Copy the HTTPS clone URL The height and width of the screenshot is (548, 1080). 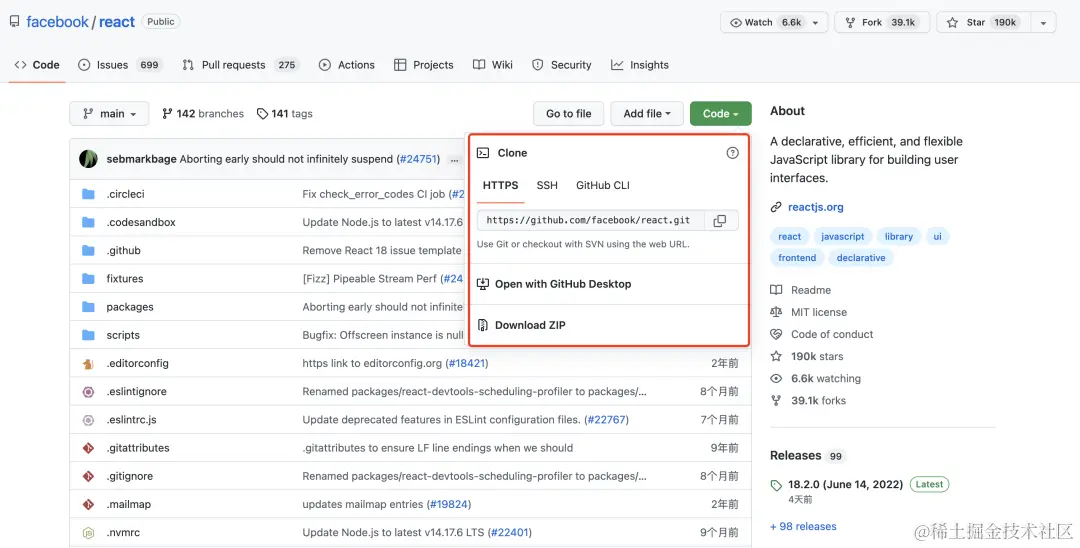coord(720,221)
